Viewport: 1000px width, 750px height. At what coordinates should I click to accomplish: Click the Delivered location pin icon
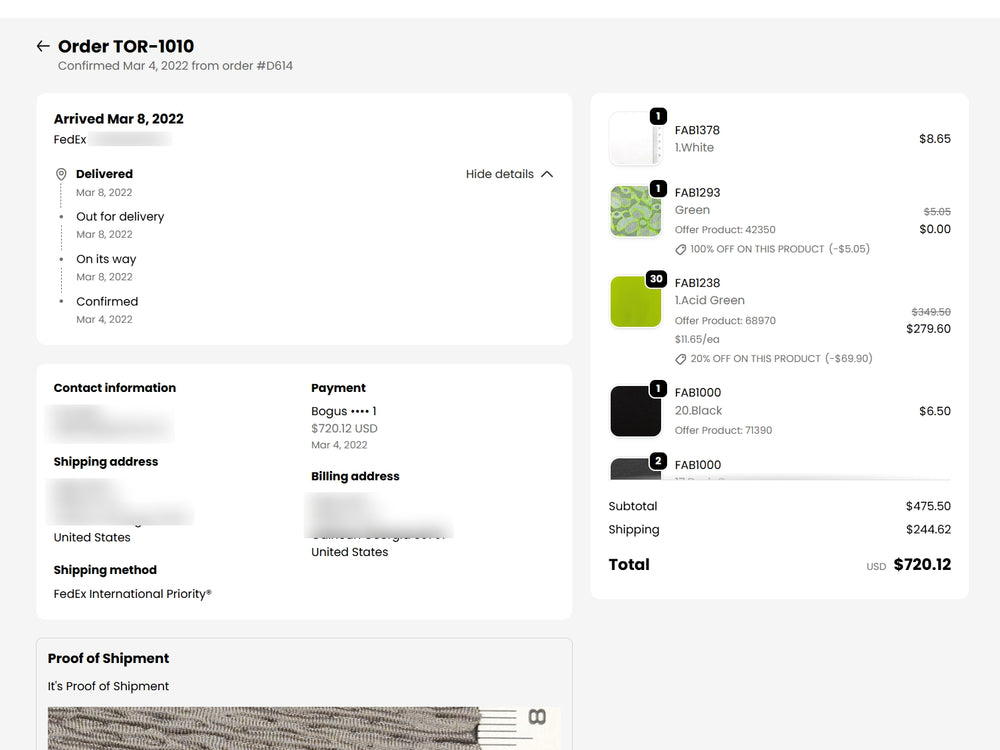coord(61,175)
